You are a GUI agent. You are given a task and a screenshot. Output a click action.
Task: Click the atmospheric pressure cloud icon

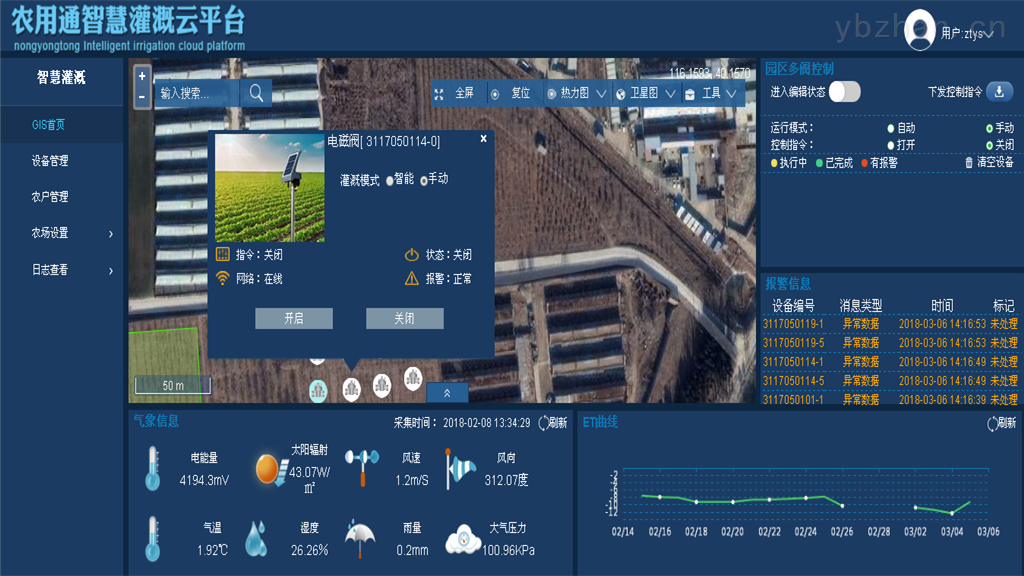pyautogui.click(x=463, y=539)
